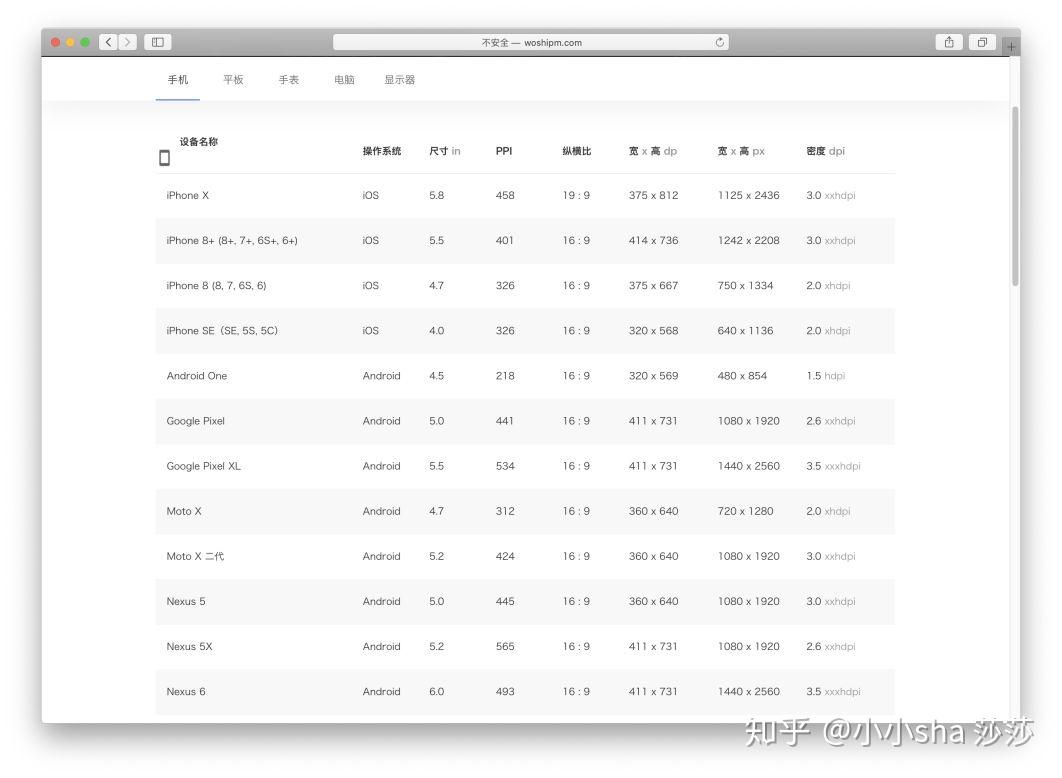This screenshot has height=778, width=1062.
Task: Select the Google Pixel device name
Action: (195, 420)
